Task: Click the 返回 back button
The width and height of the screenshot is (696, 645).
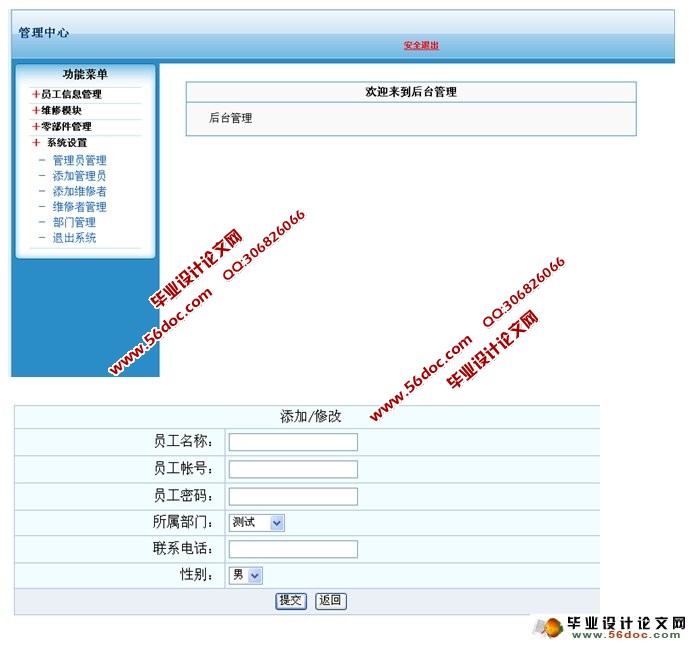Action: pyautogui.click(x=331, y=601)
